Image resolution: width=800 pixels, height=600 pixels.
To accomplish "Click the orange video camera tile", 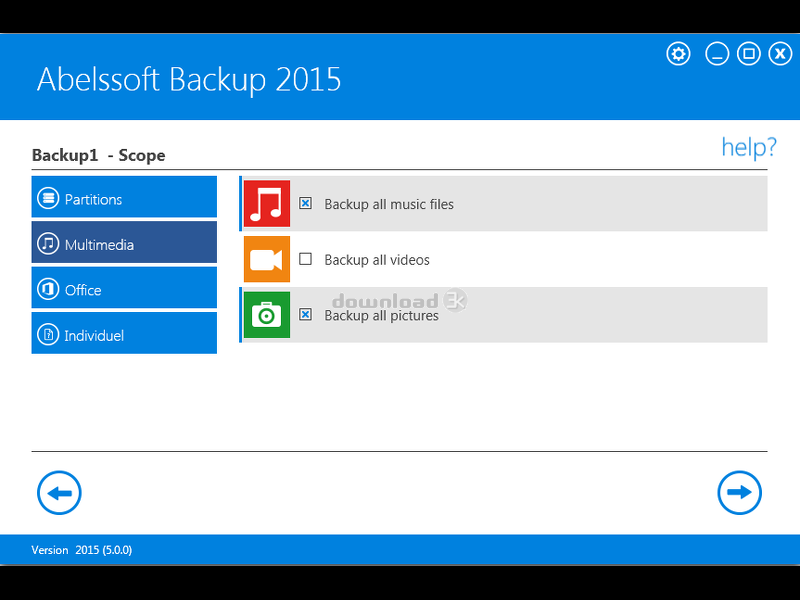I will (x=267, y=259).
